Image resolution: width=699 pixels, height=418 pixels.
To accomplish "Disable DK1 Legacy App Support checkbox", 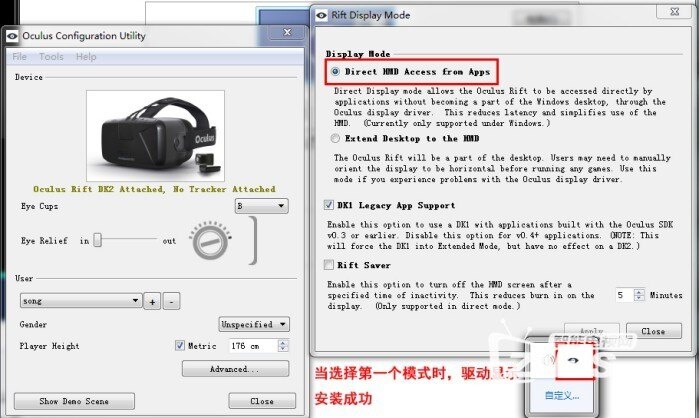I will tap(330, 205).
